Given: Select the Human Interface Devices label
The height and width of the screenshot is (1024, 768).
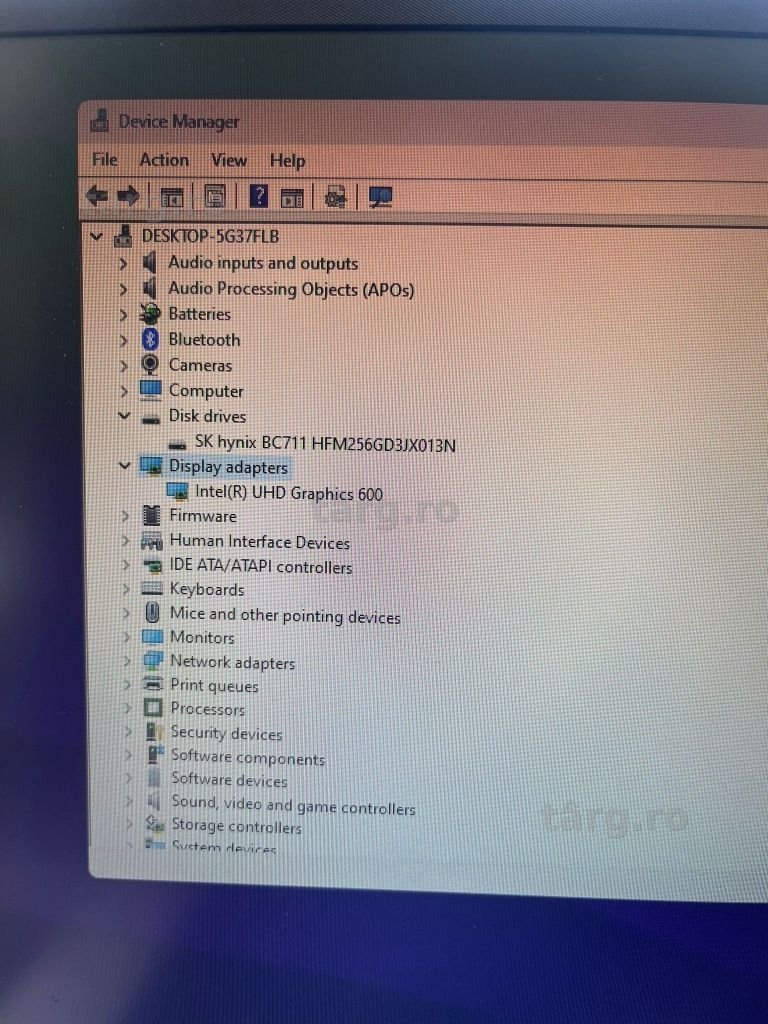Looking at the screenshot, I should pyautogui.click(x=260, y=541).
